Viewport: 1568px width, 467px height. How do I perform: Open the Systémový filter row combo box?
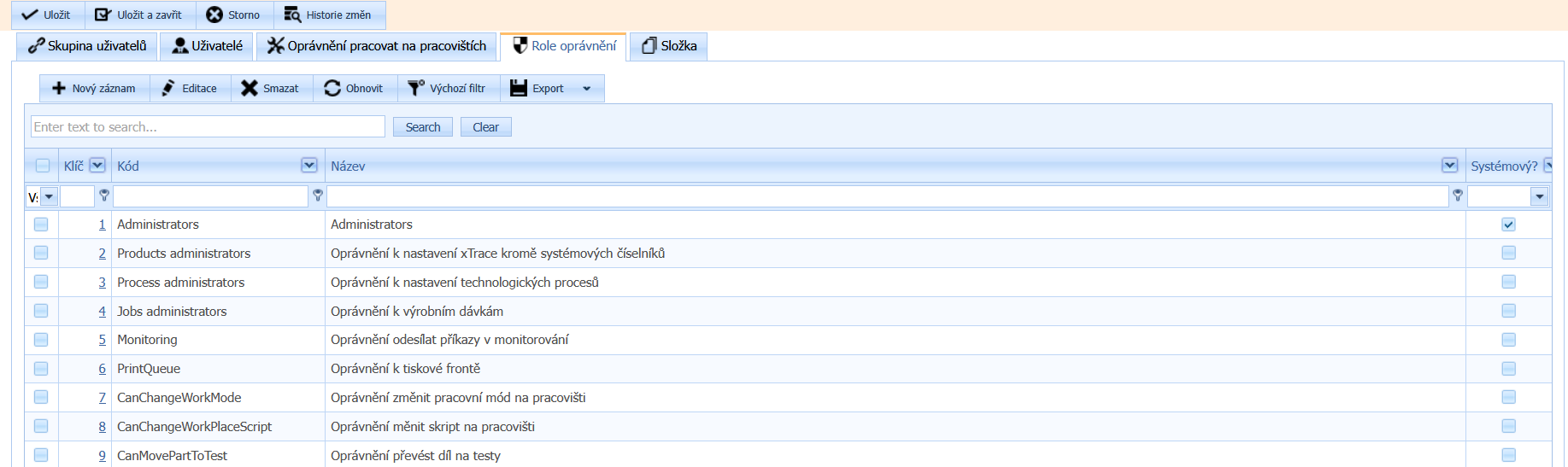point(1539,197)
